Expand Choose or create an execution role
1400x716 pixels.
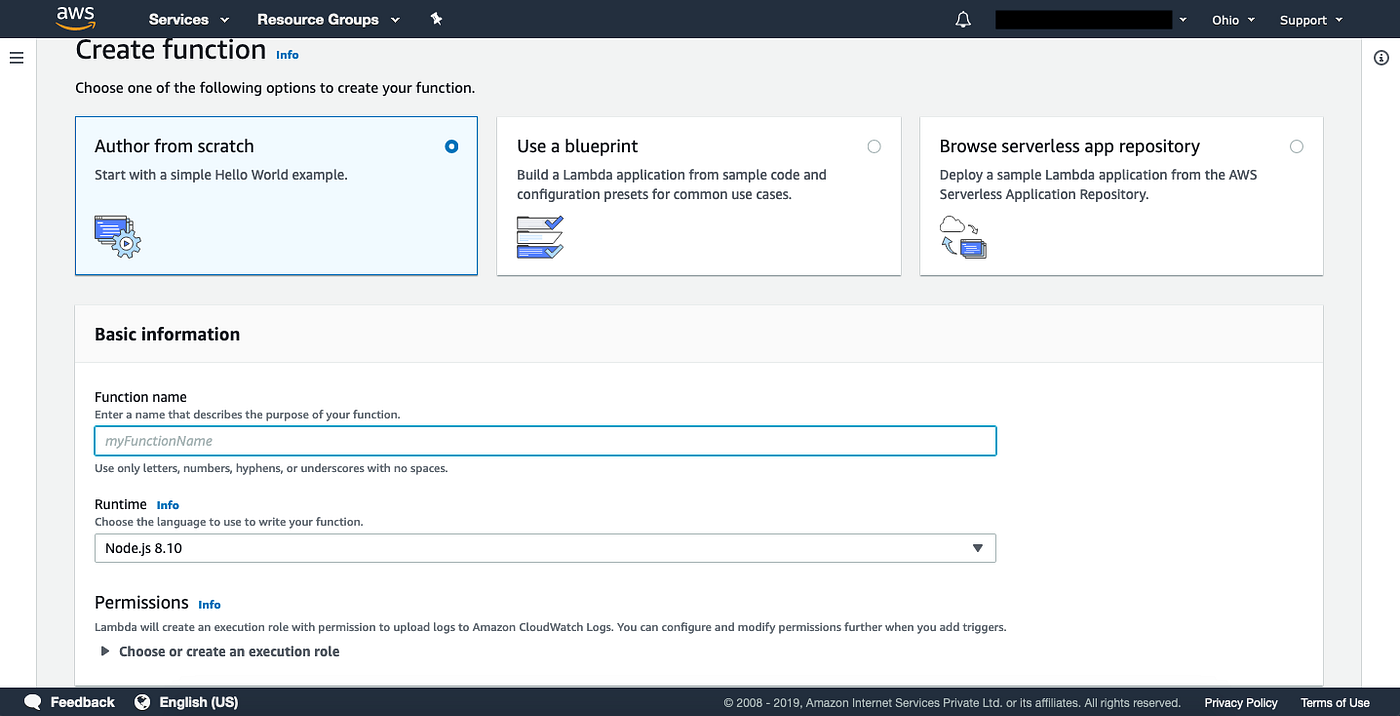click(220, 651)
